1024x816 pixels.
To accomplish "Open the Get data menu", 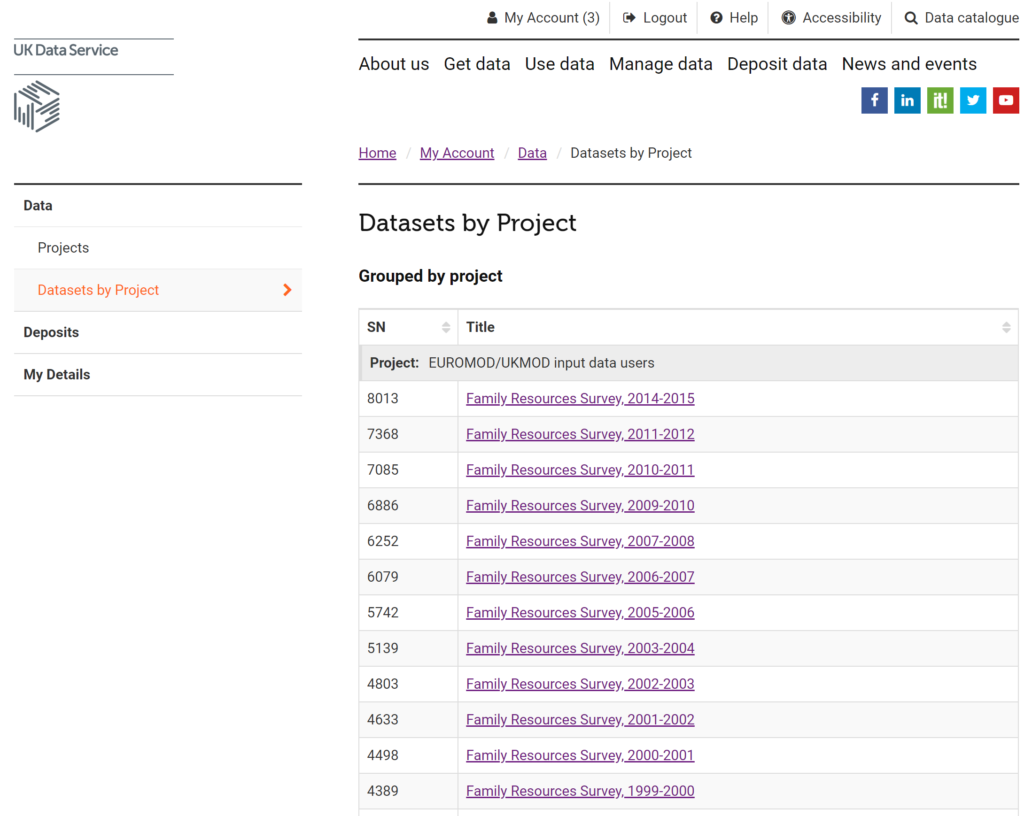I will [477, 64].
